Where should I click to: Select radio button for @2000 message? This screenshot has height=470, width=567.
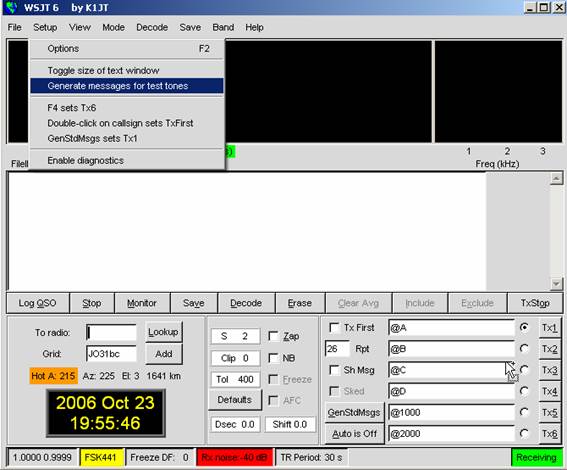tap(524, 433)
